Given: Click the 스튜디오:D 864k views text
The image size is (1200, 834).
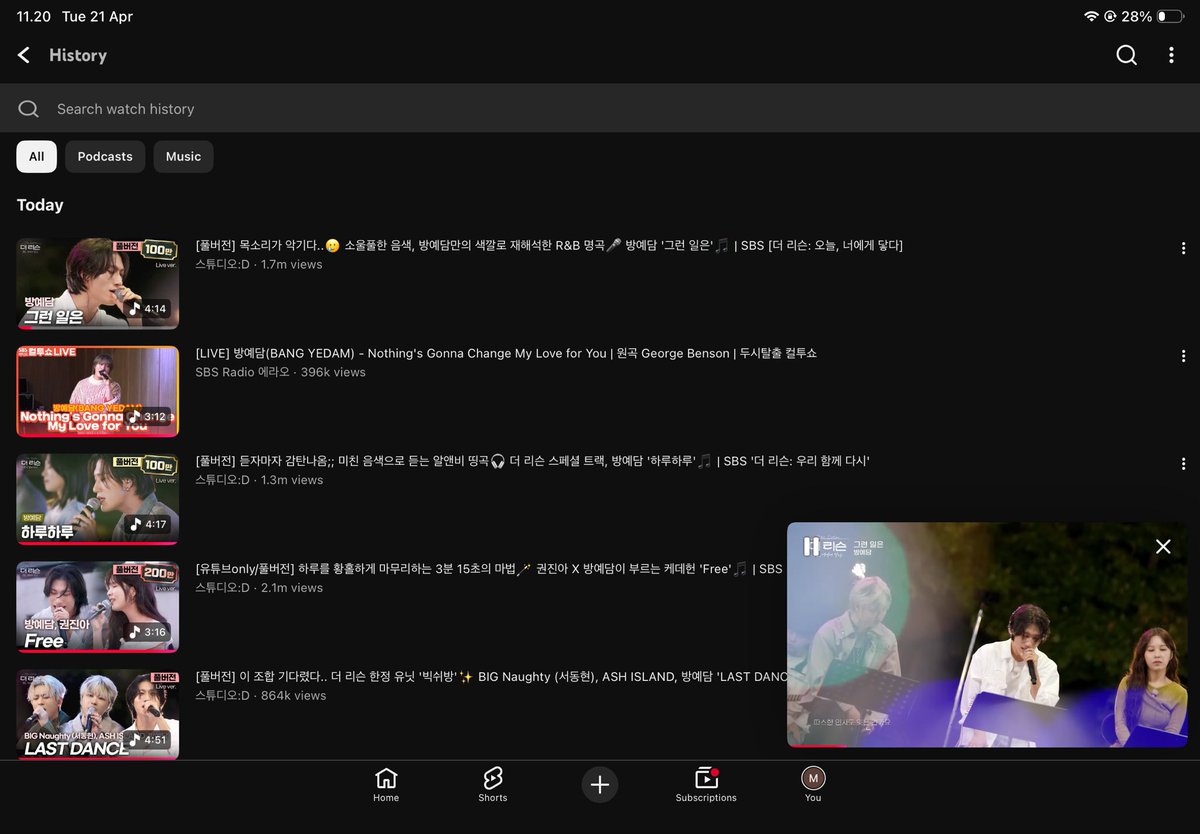Looking at the screenshot, I should point(260,695).
